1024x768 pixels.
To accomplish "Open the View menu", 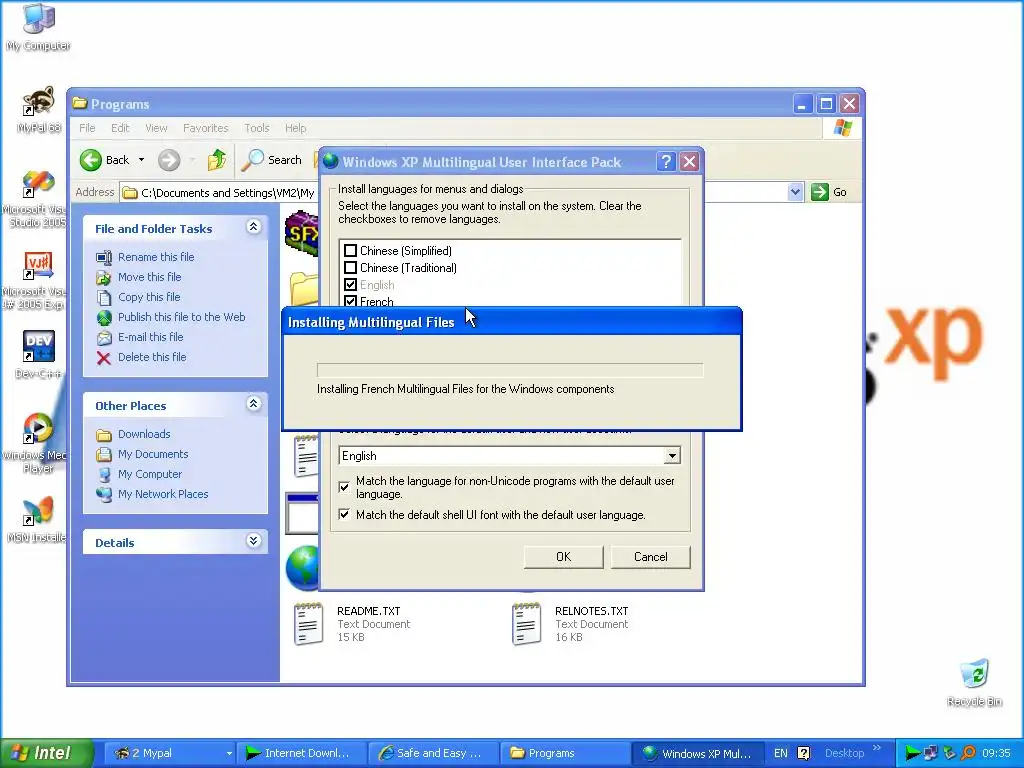I will click(x=156, y=128).
